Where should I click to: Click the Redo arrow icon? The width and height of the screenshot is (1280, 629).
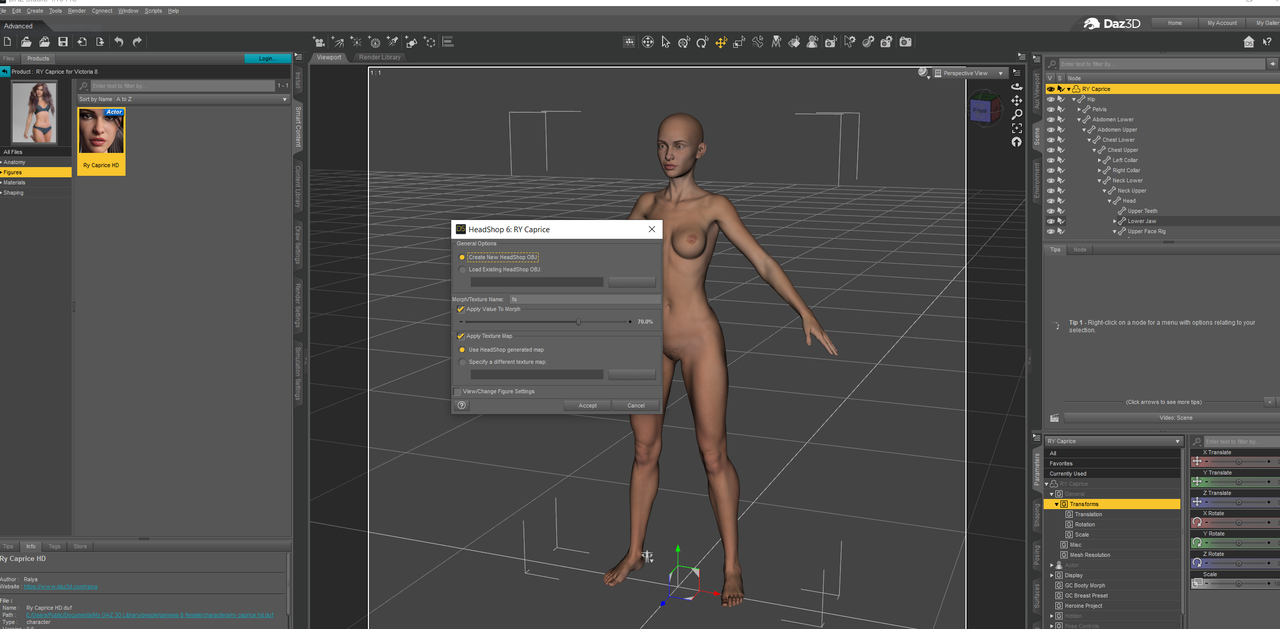click(x=137, y=42)
